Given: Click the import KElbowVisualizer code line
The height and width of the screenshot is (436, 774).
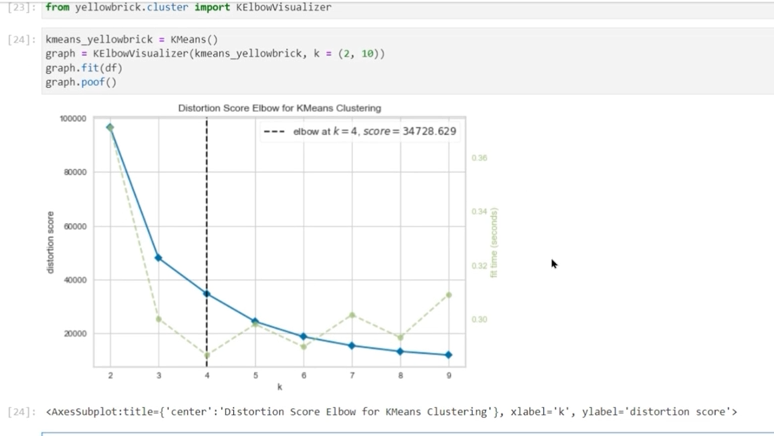Looking at the screenshot, I should click(x=188, y=8).
